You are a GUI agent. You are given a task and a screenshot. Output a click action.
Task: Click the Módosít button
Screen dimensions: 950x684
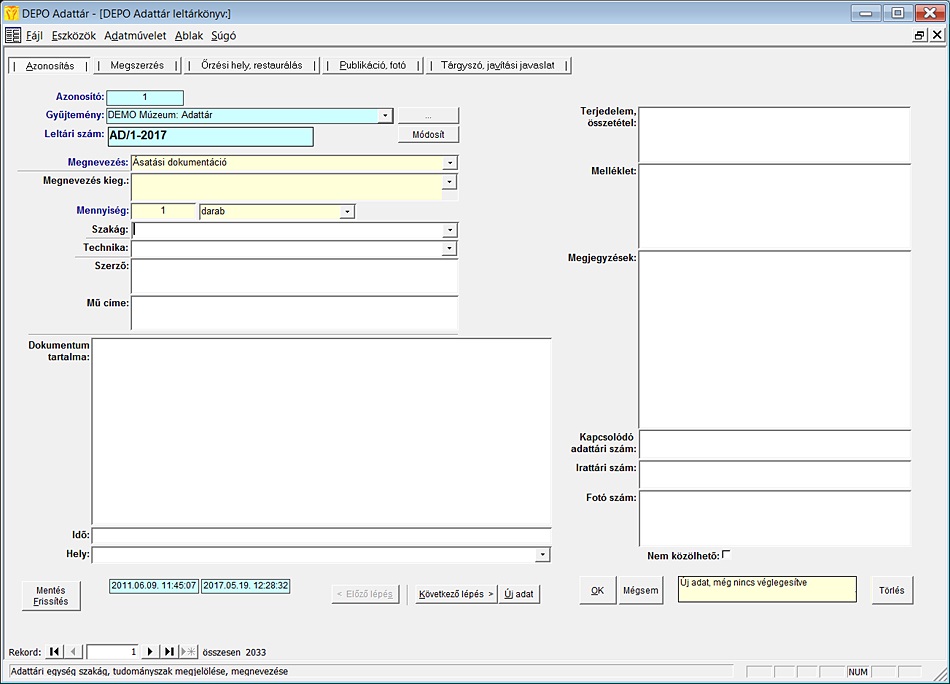[x=428, y=134]
